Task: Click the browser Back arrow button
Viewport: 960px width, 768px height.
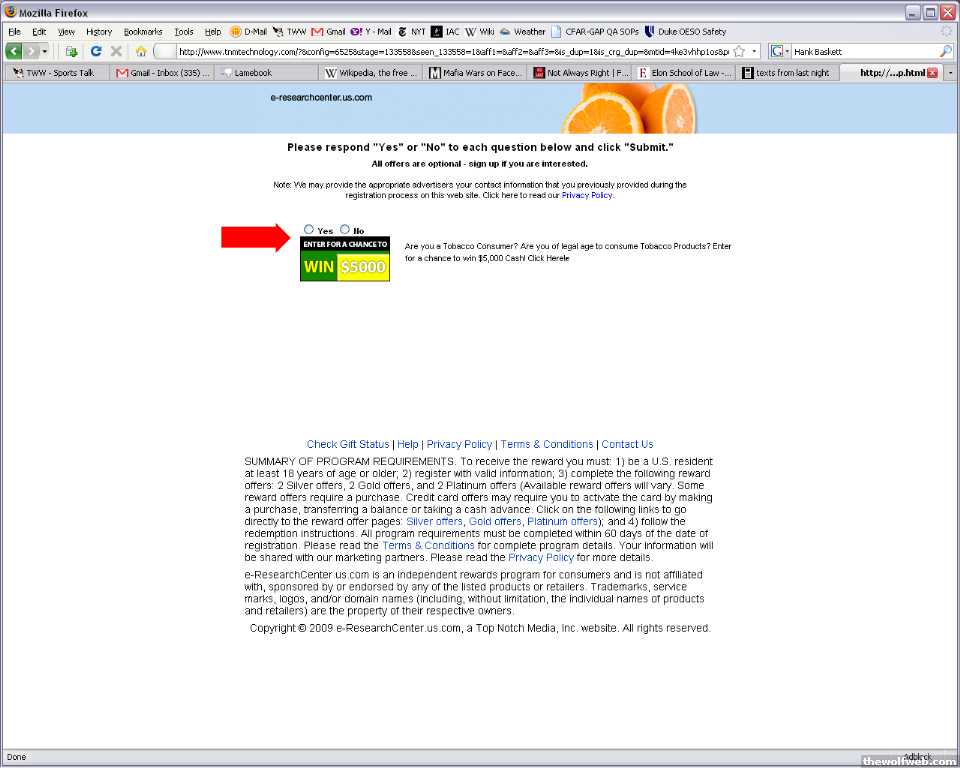Action: pos(15,51)
